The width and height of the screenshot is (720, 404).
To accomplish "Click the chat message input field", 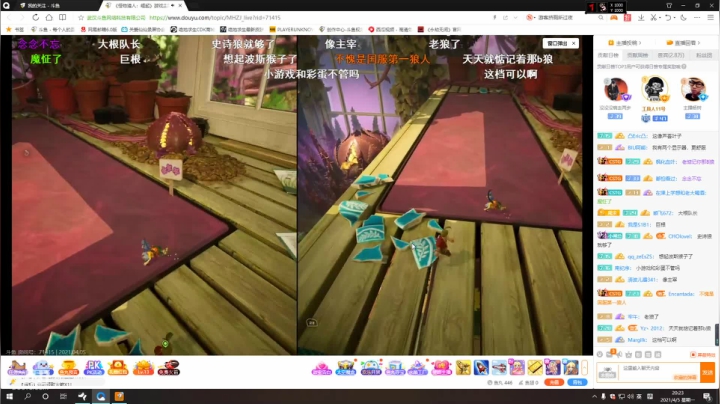I will point(658,372).
